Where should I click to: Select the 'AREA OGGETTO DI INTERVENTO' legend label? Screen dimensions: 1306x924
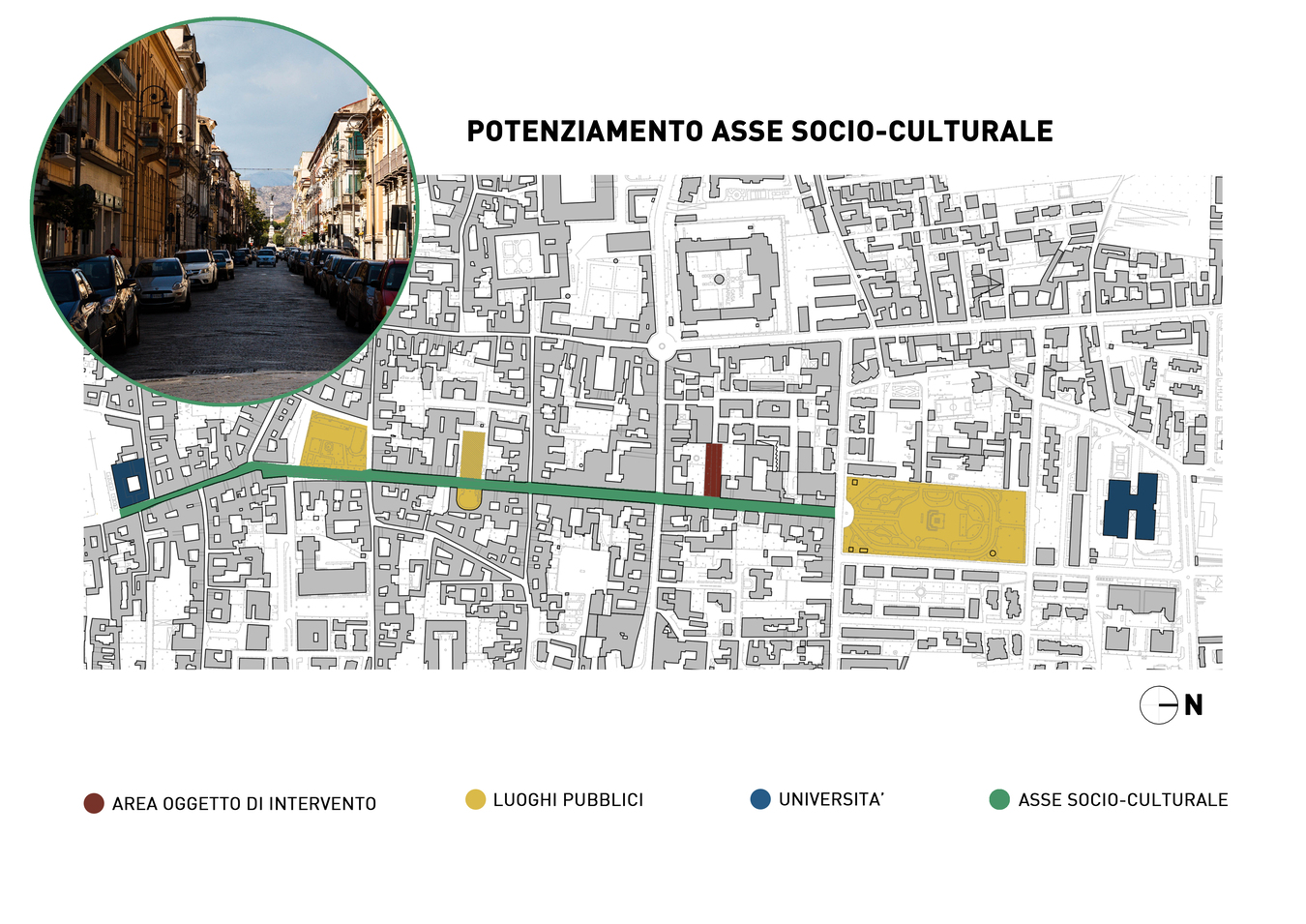point(244,804)
